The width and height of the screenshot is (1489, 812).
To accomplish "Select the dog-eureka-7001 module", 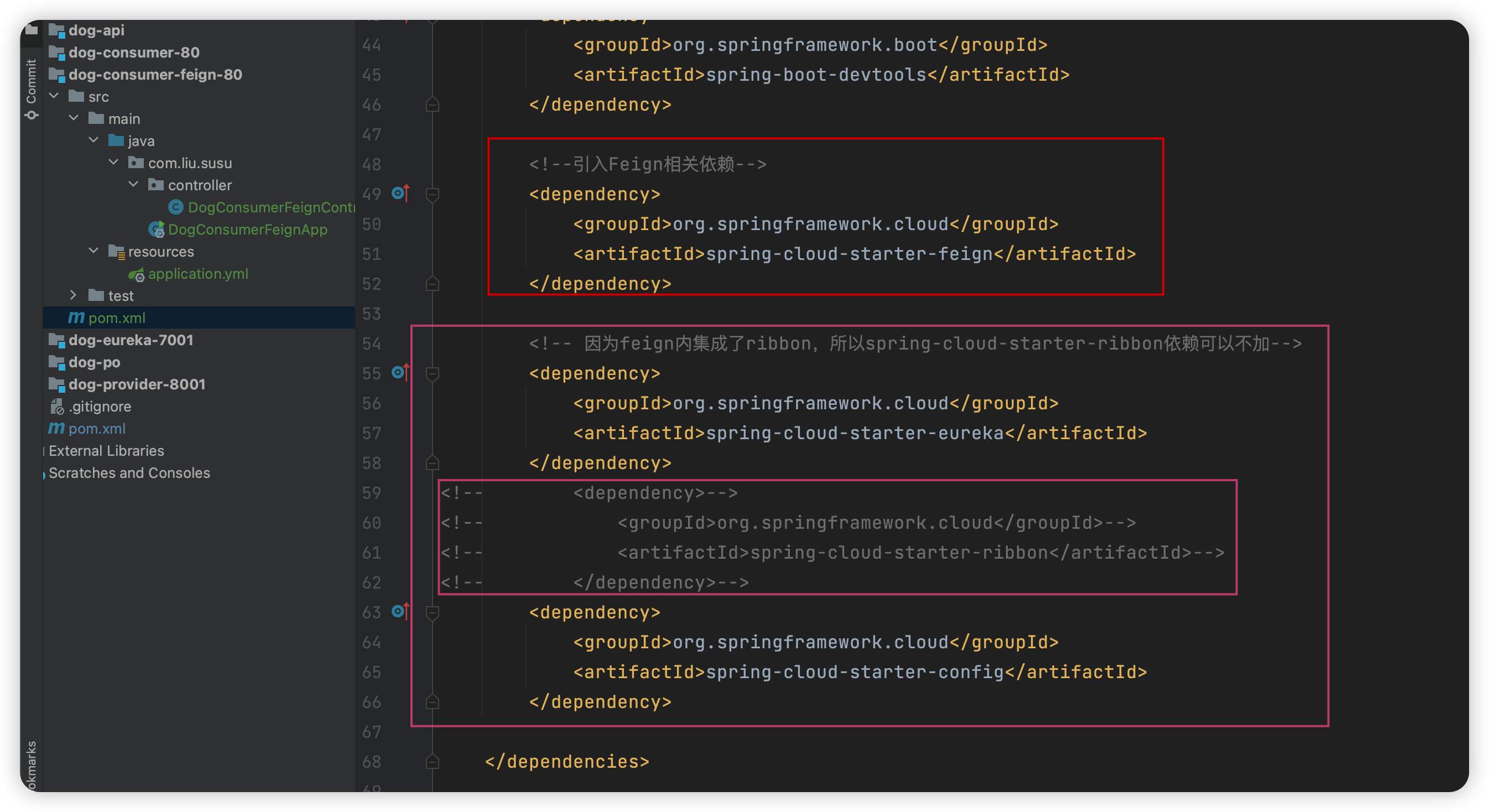I will pos(131,340).
